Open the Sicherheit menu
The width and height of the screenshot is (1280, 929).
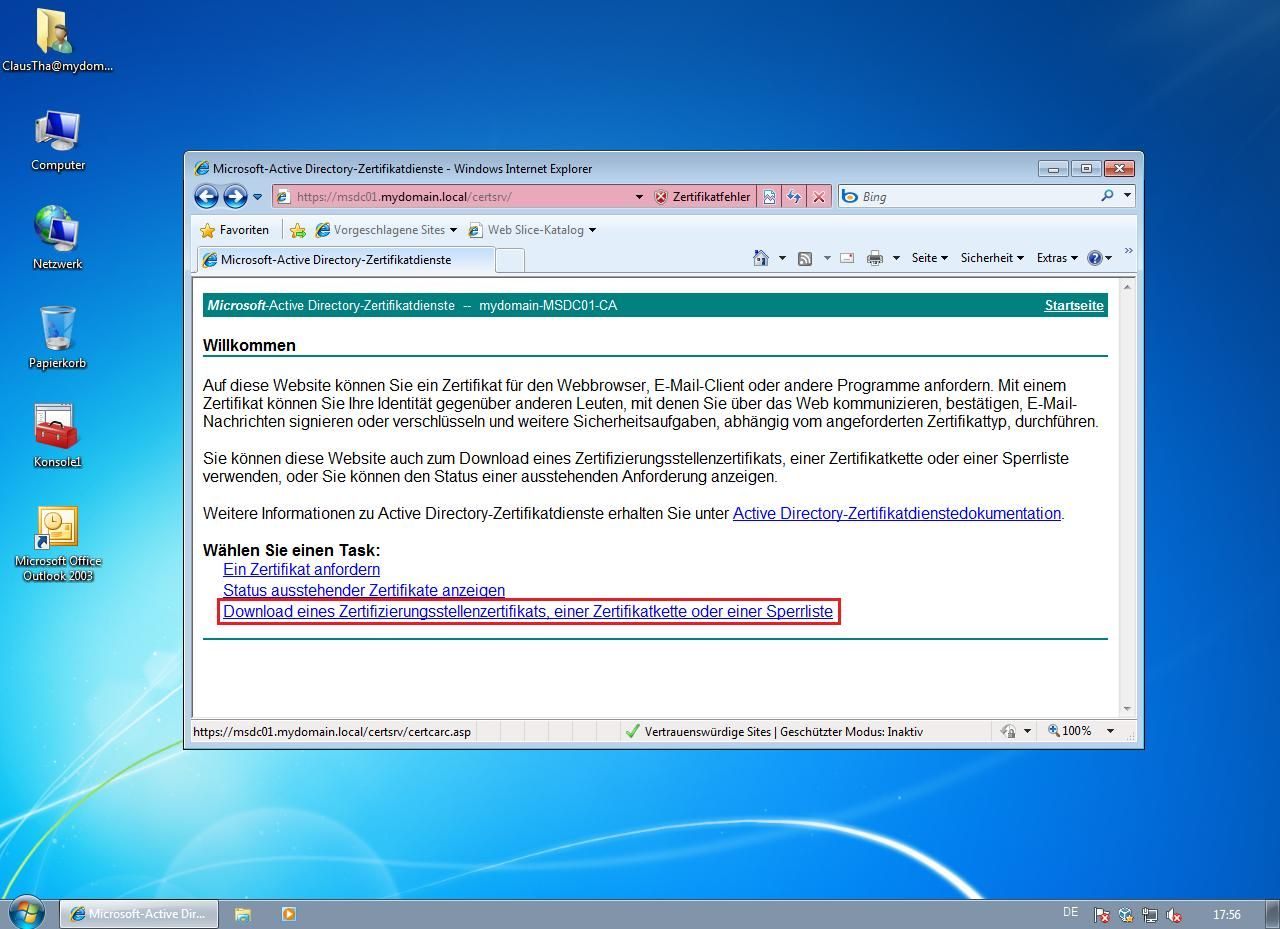pyautogui.click(x=992, y=258)
